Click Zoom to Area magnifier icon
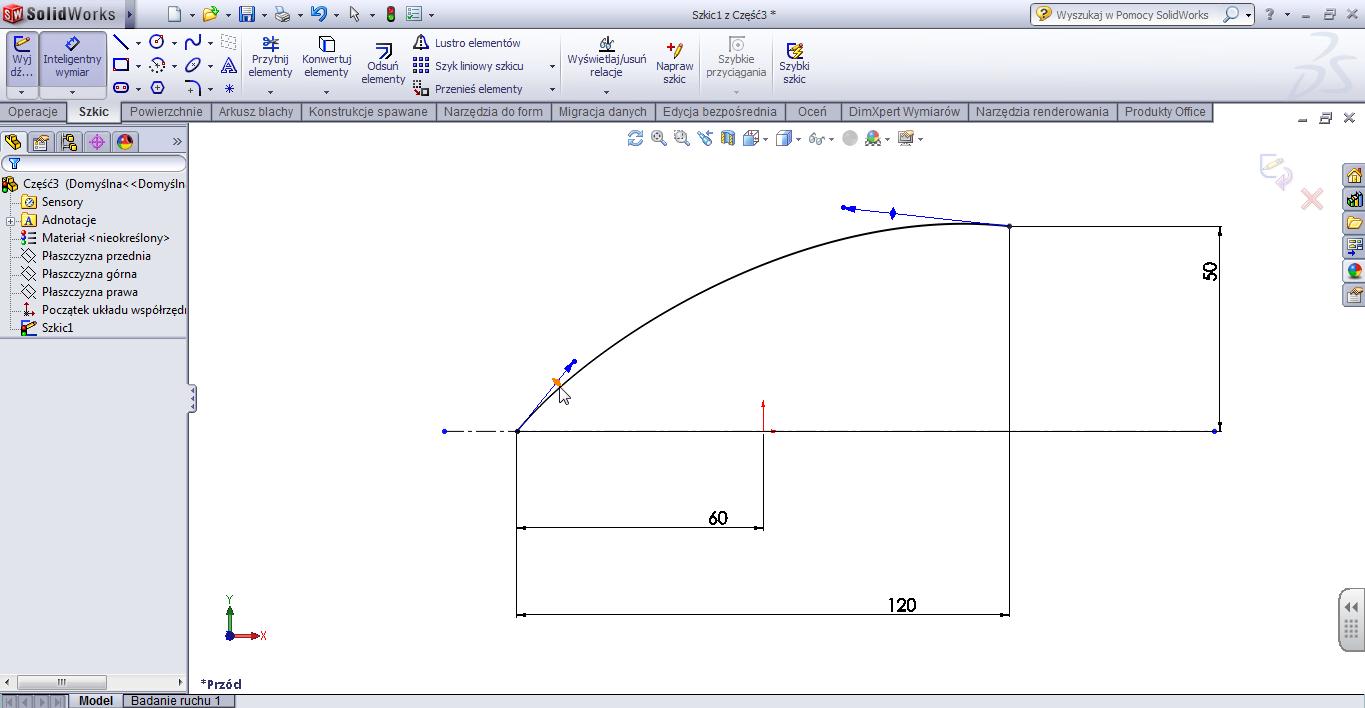Viewport: 1365px width, 708px height. [682, 138]
